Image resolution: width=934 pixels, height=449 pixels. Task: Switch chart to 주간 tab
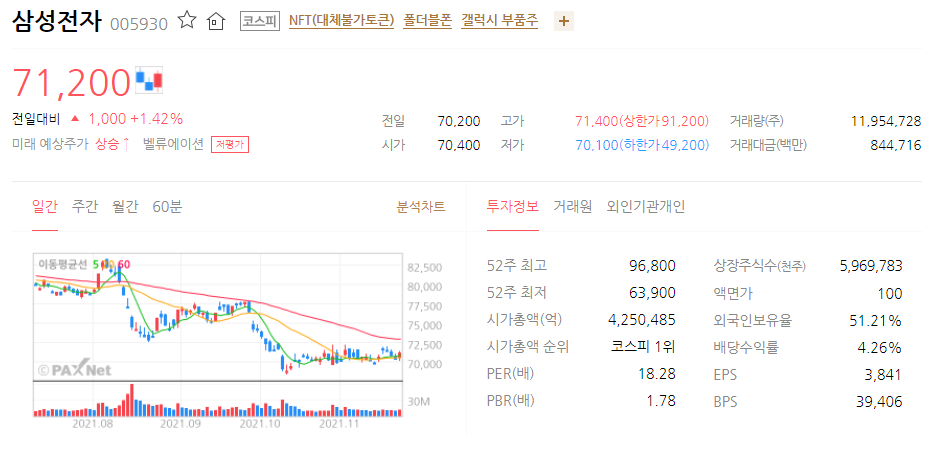(85, 207)
